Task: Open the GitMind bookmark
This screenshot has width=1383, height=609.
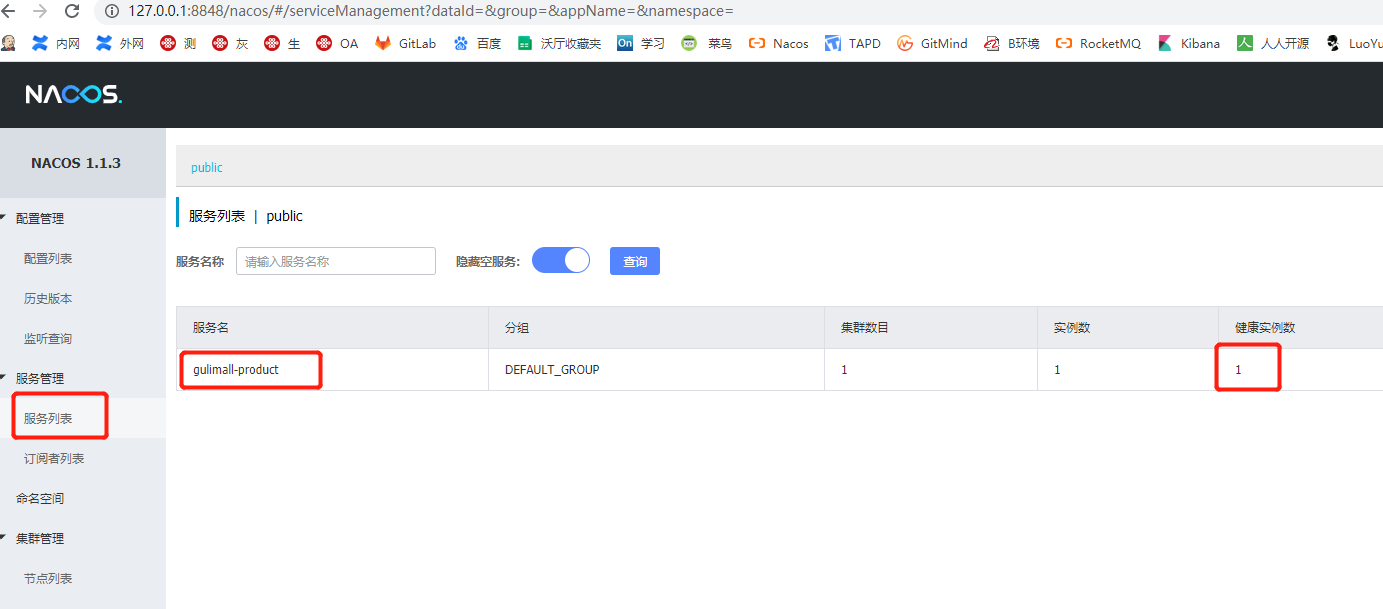Action: [x=933, y=43]
